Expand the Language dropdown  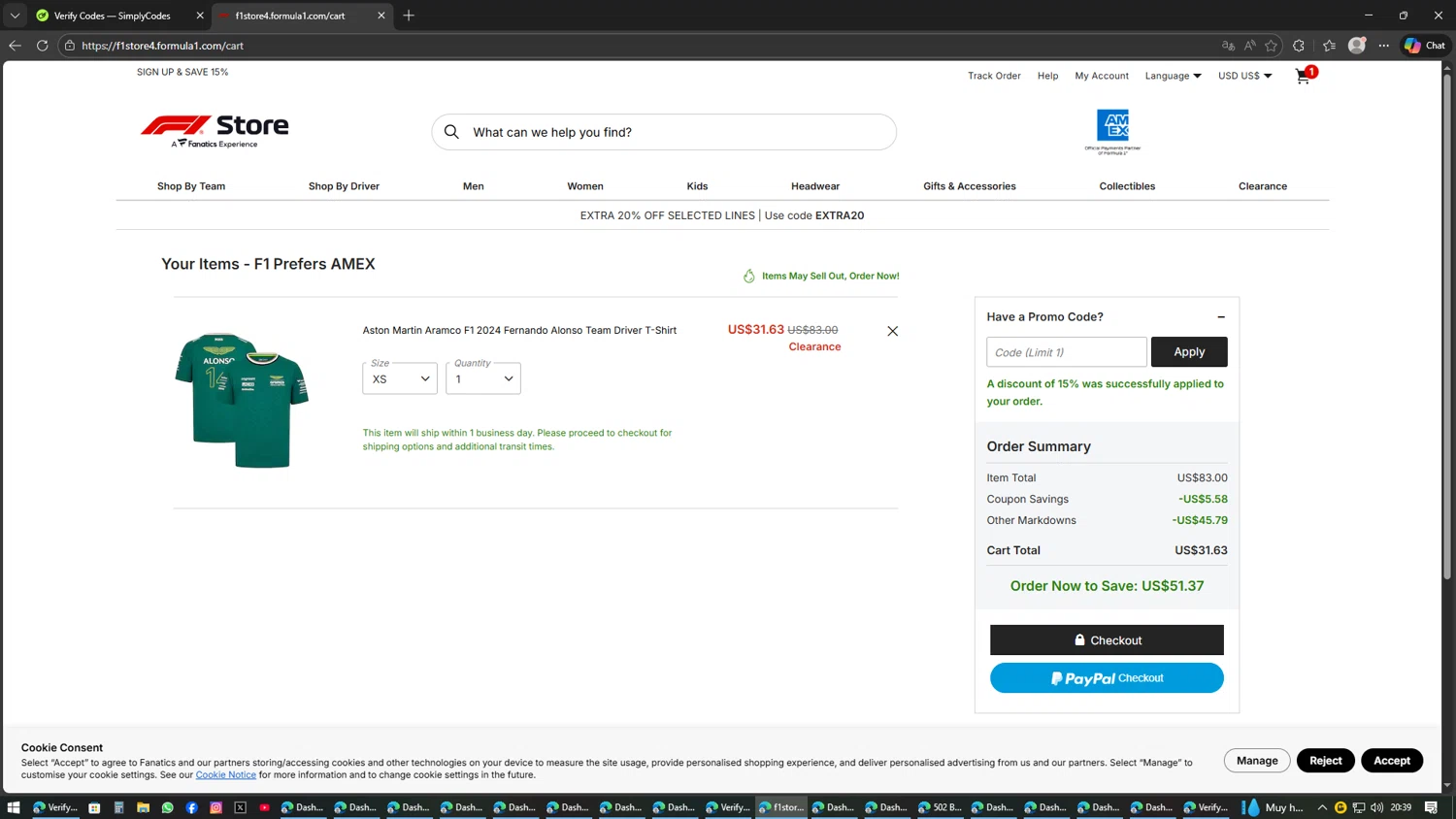click(x=1173, y=76)
